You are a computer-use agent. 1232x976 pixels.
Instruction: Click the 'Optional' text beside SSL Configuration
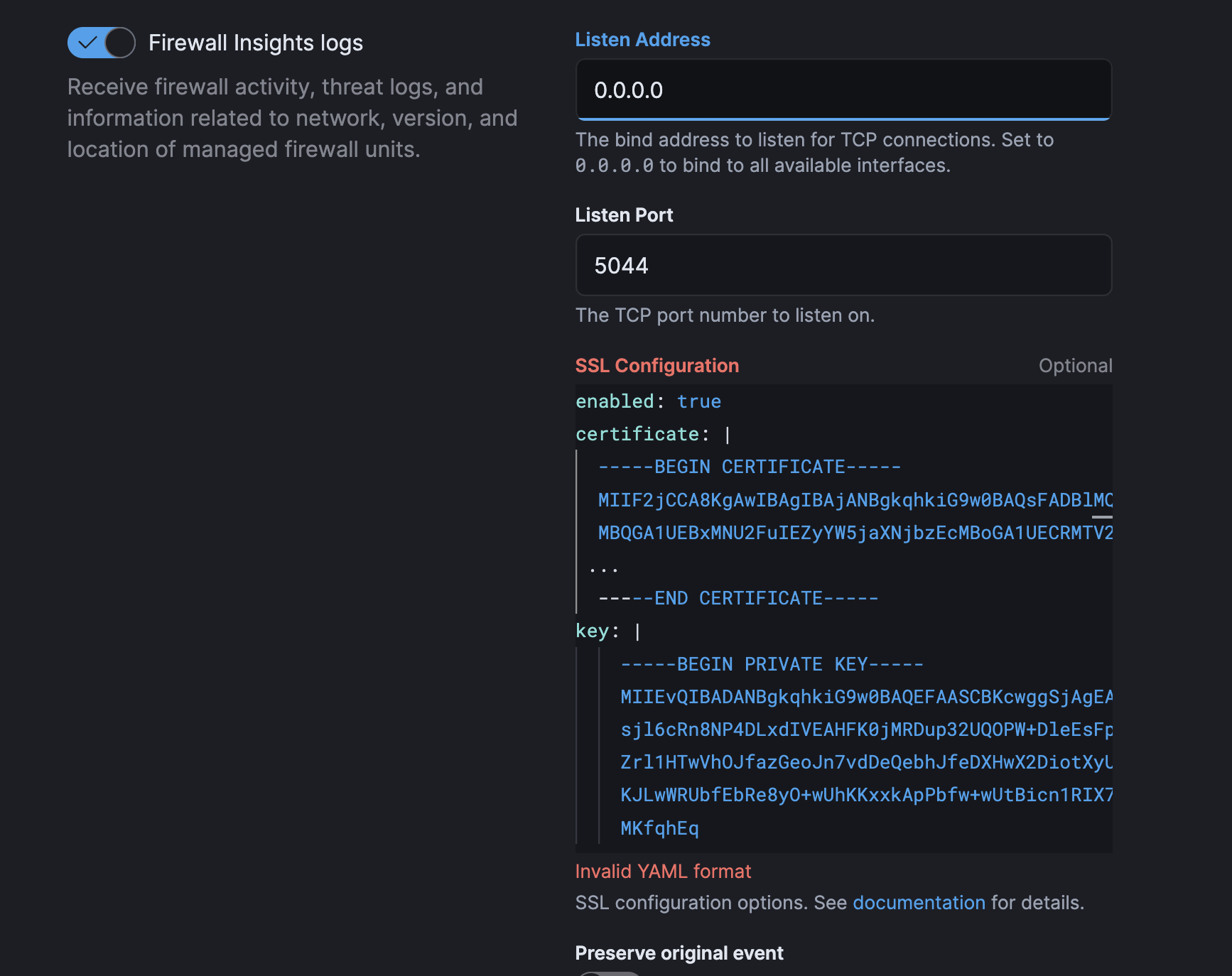click(1075, 366)
